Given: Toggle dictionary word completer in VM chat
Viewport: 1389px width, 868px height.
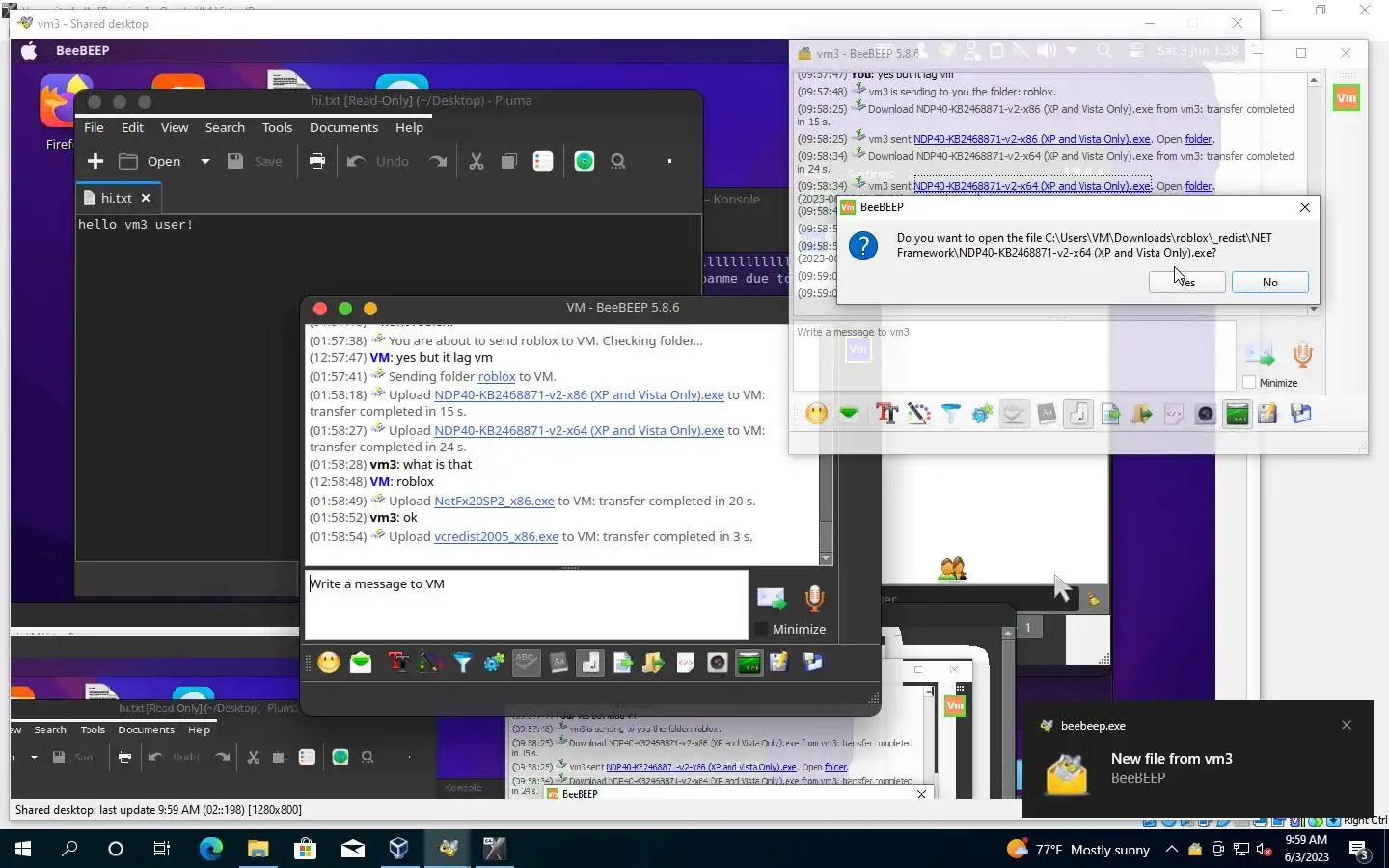Looking at the screenshot, I should [x=558, y=663].
